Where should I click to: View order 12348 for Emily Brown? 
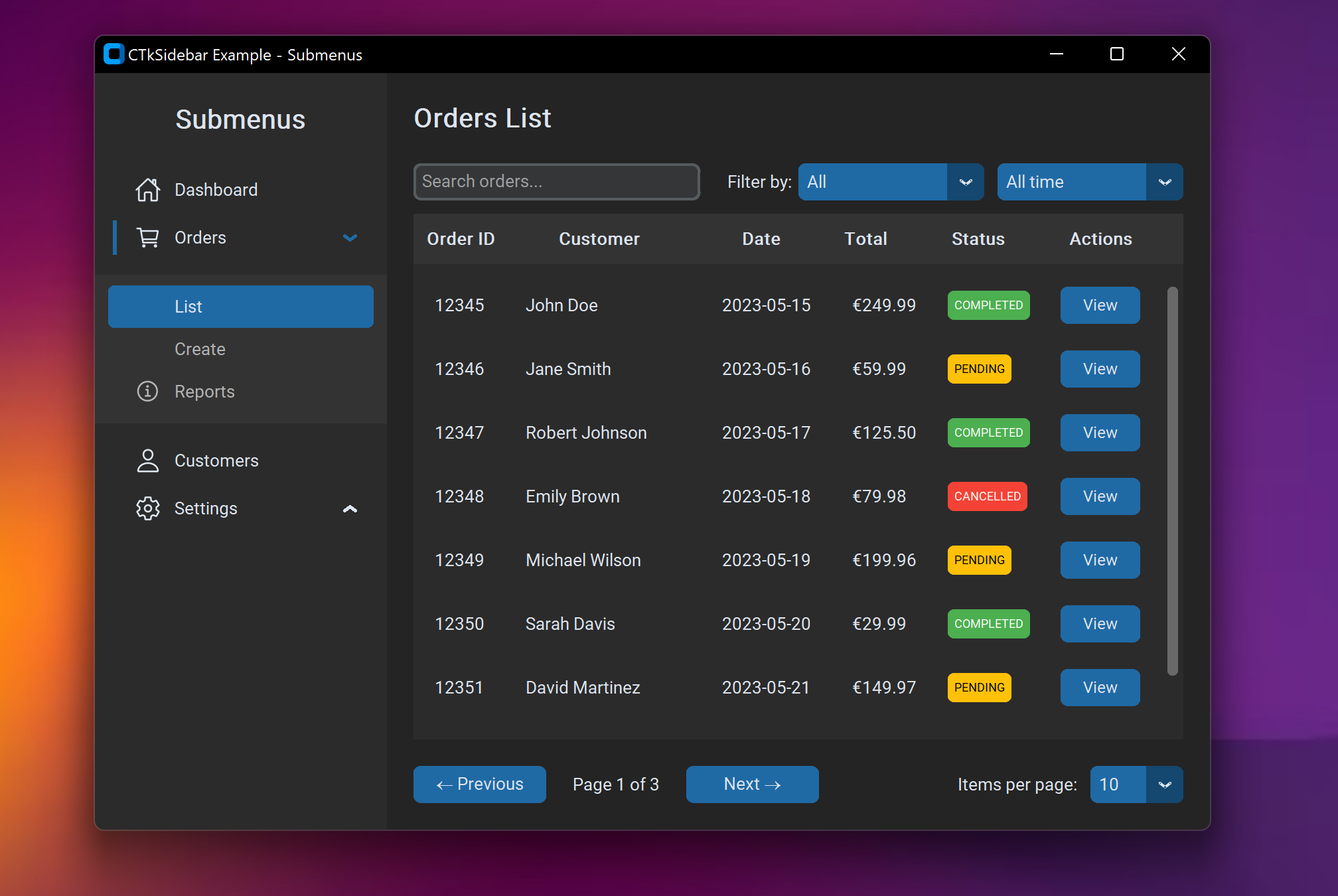(1100, 496)
